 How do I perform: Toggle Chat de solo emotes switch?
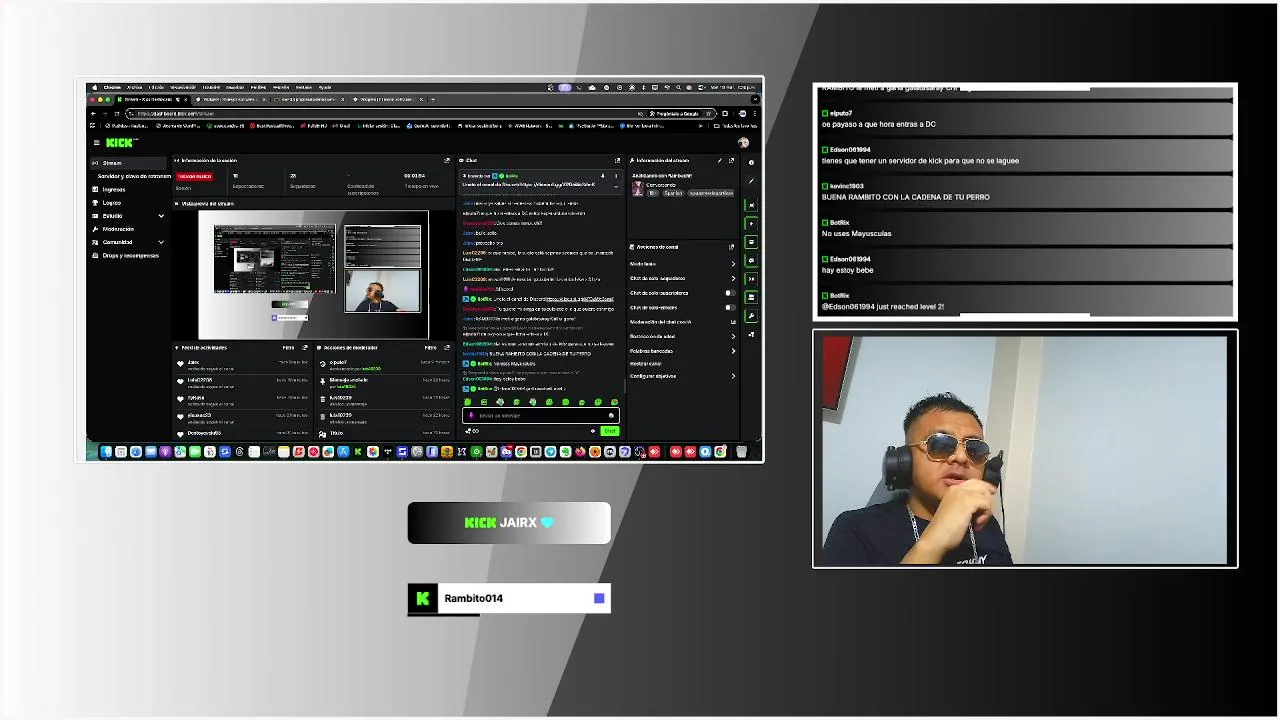(x=730, y=308)
